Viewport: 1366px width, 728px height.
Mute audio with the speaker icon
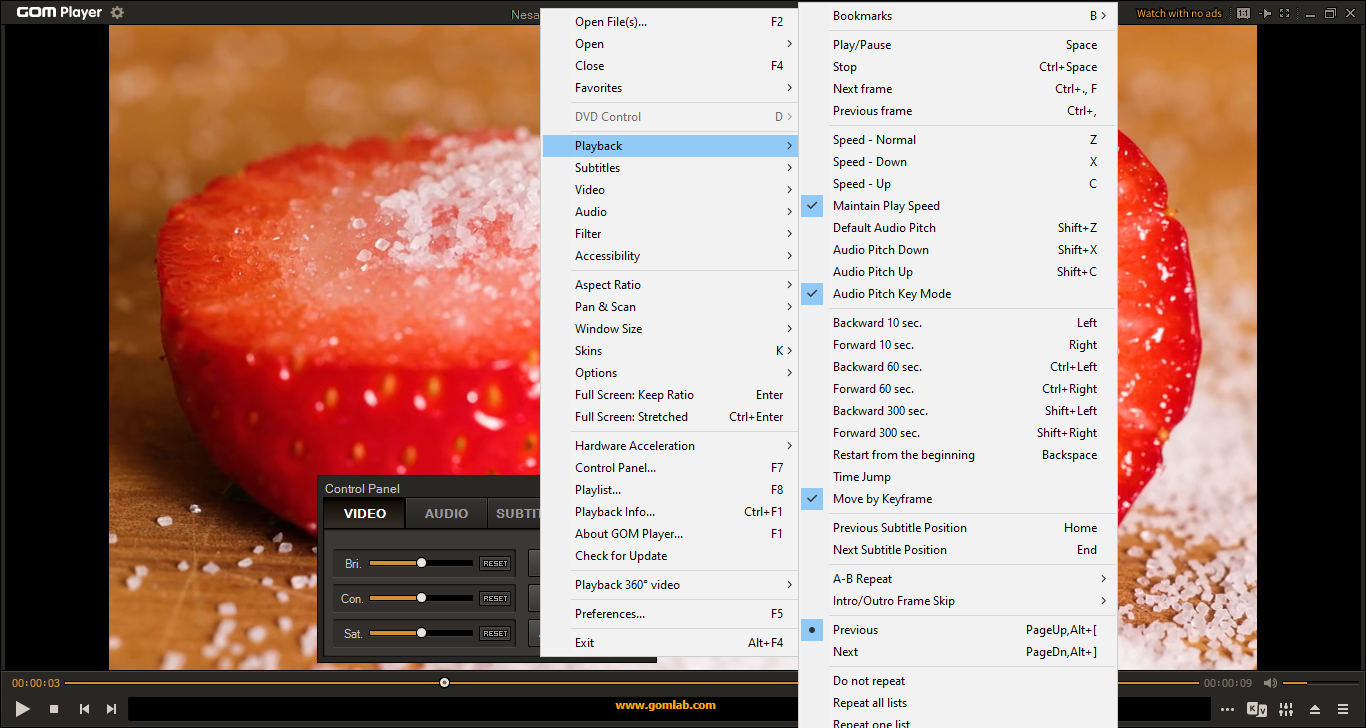(x=1270, y=683)
